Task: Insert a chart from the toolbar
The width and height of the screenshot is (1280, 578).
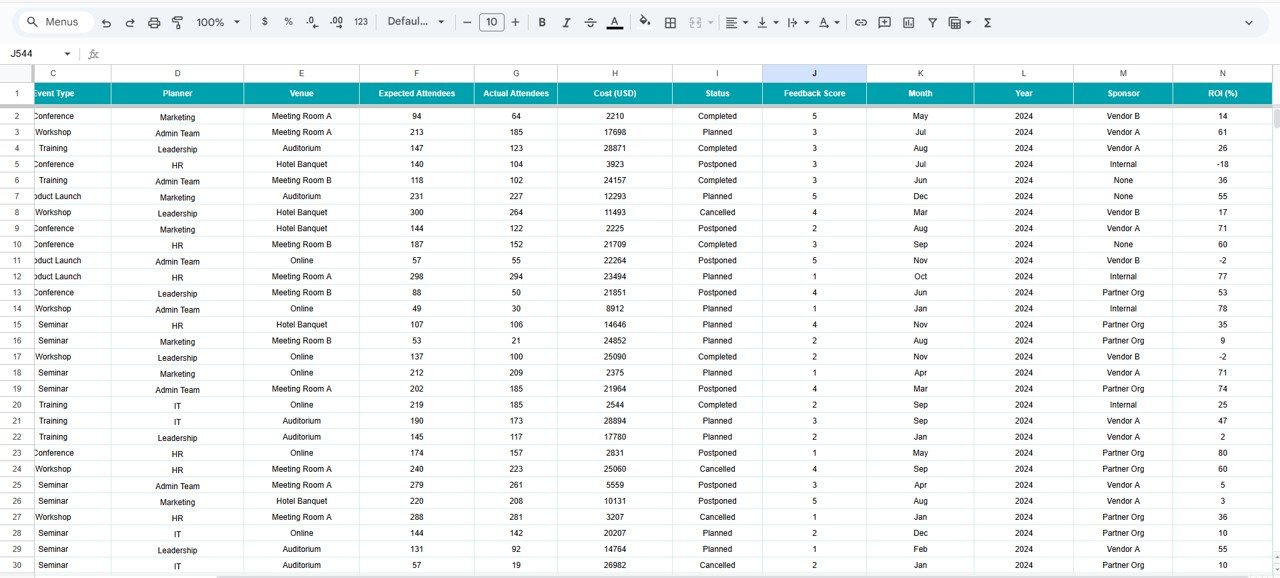Action: 908,22
